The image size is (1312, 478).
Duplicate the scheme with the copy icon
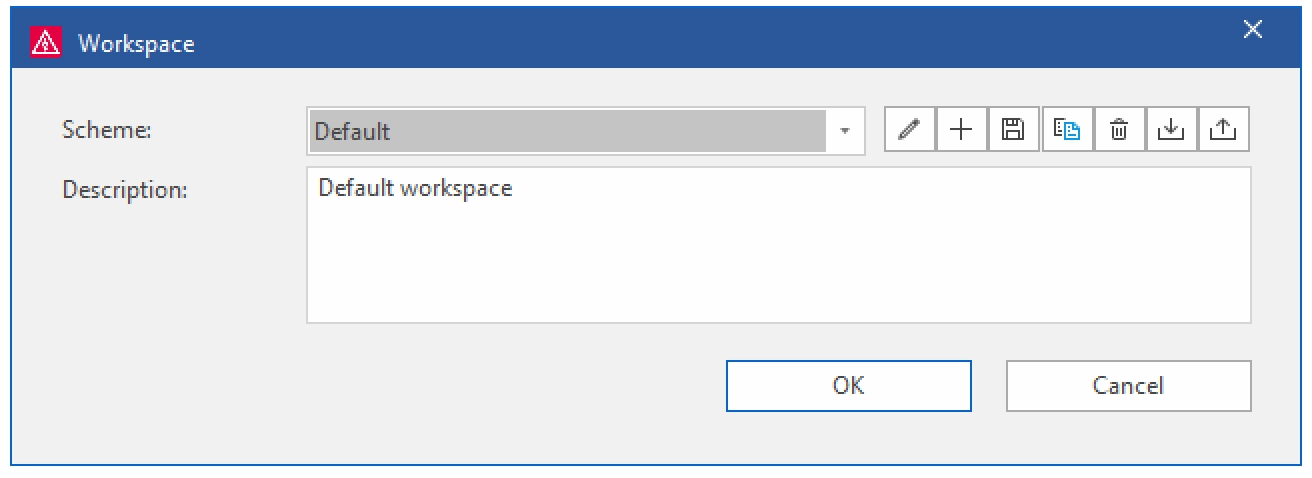pyautogui.click(x=1067, y=130)
